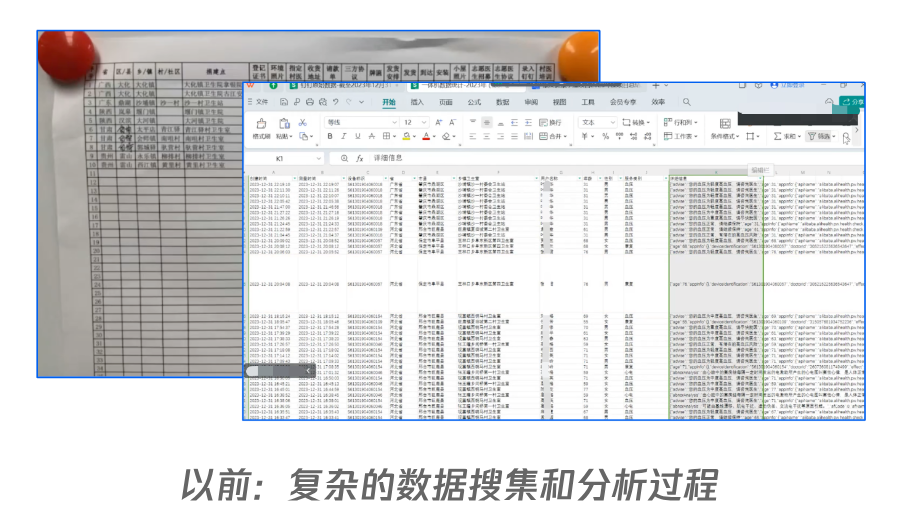Click the red font color swatch
Image resolution: width=900 pixels, height=531 pixels.
tap(426, 137)
